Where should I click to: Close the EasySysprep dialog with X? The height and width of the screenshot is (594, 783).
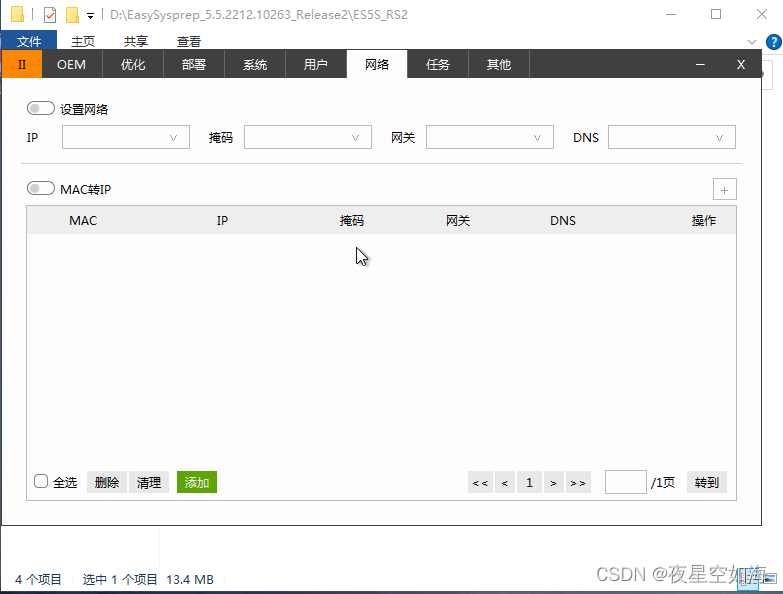coord(741,64)
